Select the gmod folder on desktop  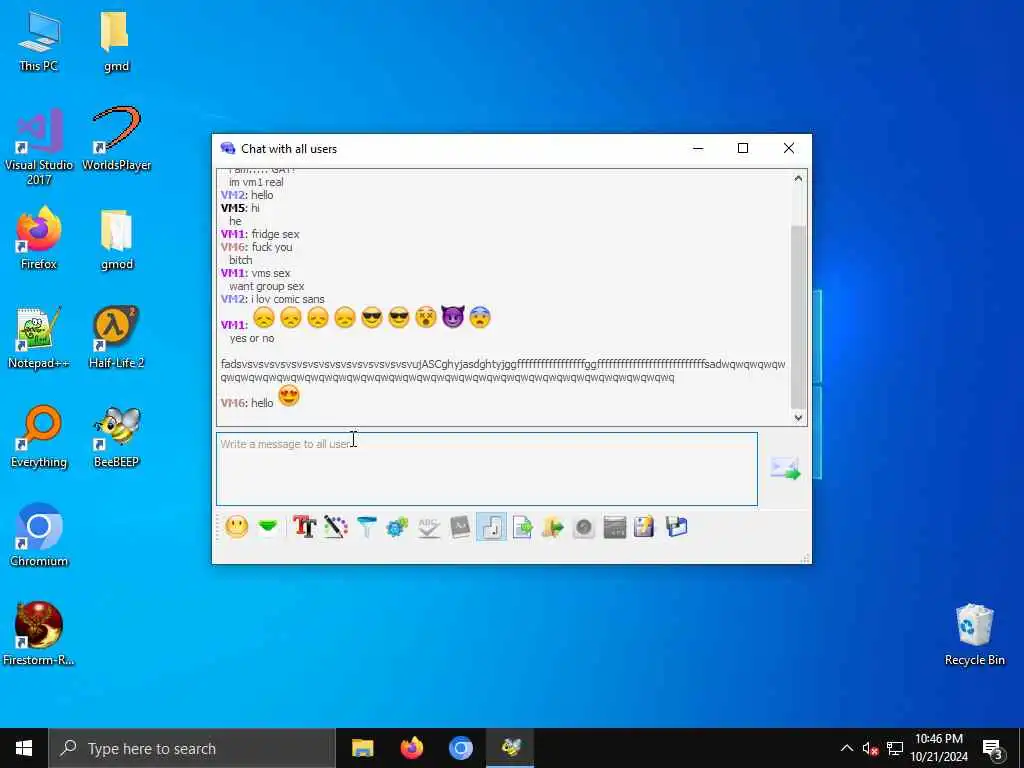pyautogui.click(x=116, y=239)
